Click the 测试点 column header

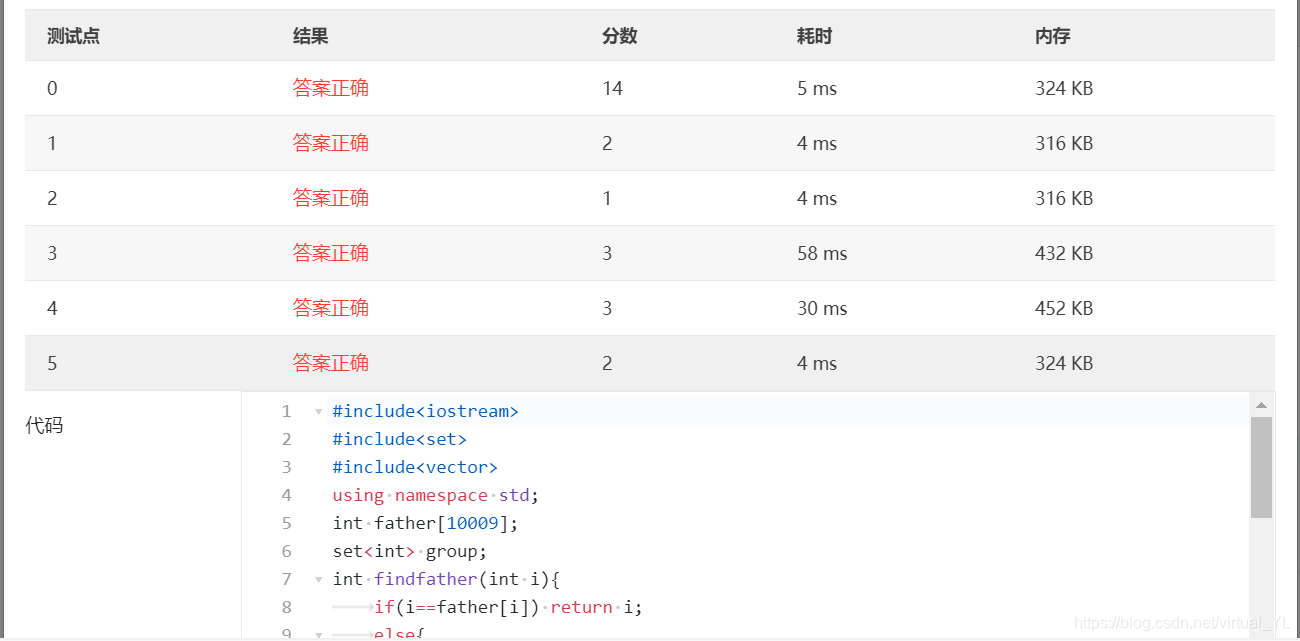click(73, 36)
